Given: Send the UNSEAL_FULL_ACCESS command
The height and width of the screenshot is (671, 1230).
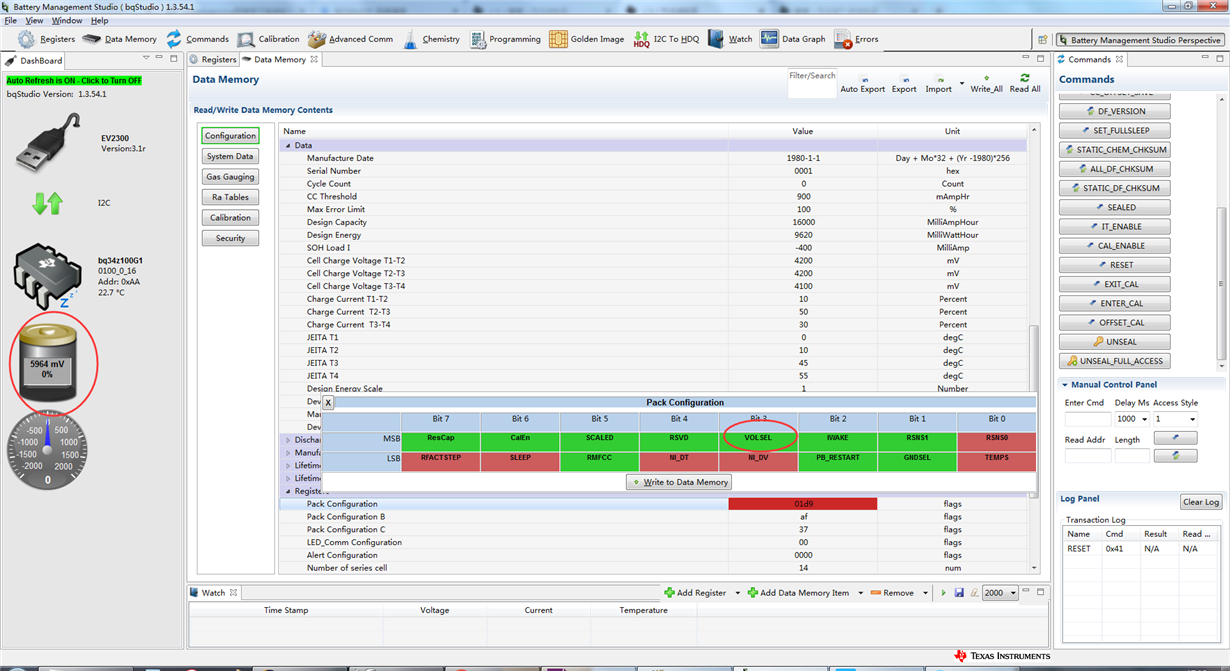Looking at the screenshot, I should [x=1115, y=361].
